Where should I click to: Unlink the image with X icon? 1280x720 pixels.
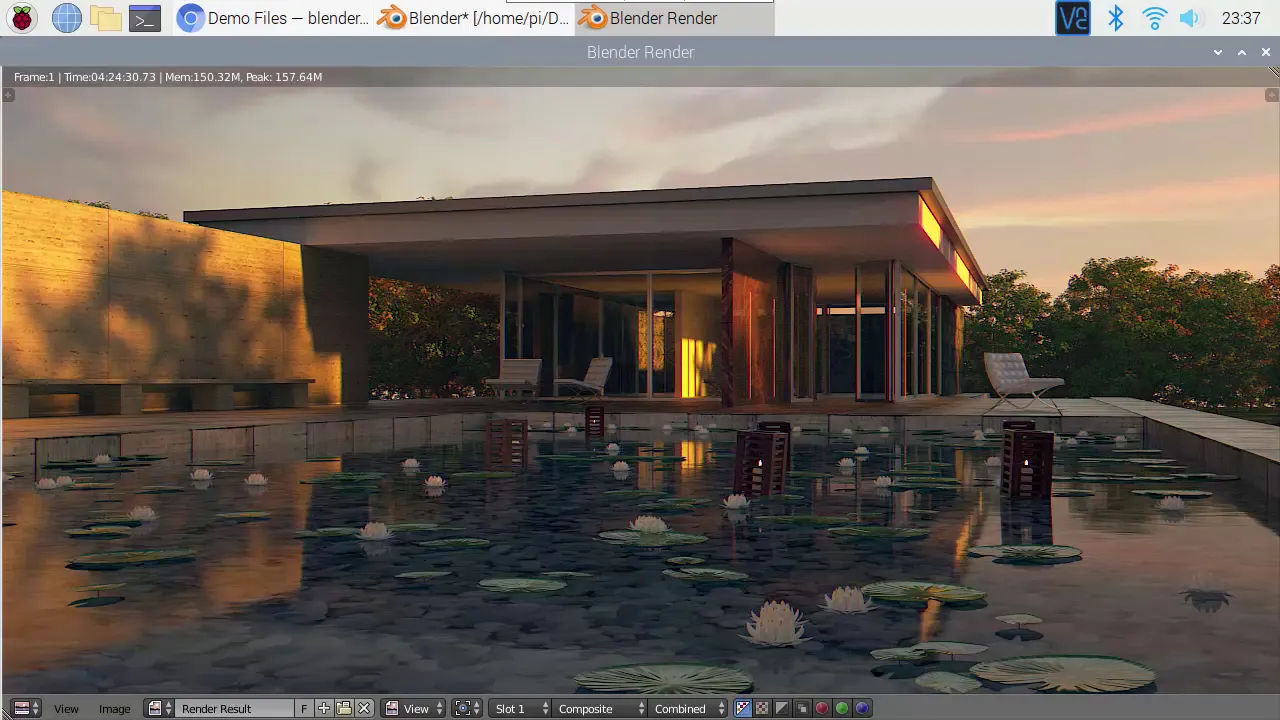click(364, 708)
